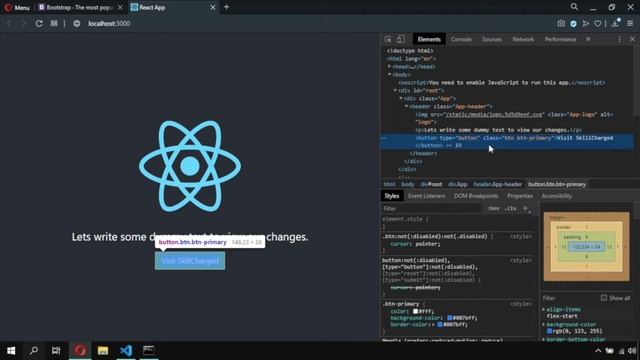Collapse the body element node
Image resolution: width=640 pixels, height=360 pixels.
coord(389,75)
